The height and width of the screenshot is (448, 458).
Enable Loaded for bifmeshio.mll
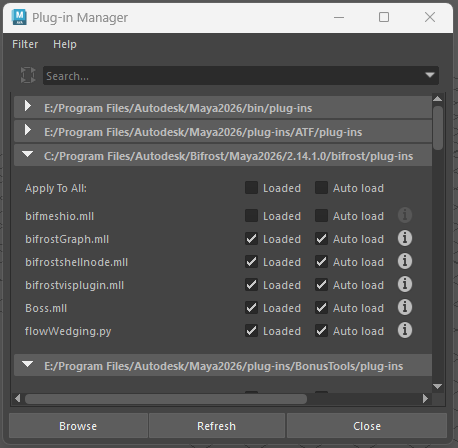[x=251, y=216]
